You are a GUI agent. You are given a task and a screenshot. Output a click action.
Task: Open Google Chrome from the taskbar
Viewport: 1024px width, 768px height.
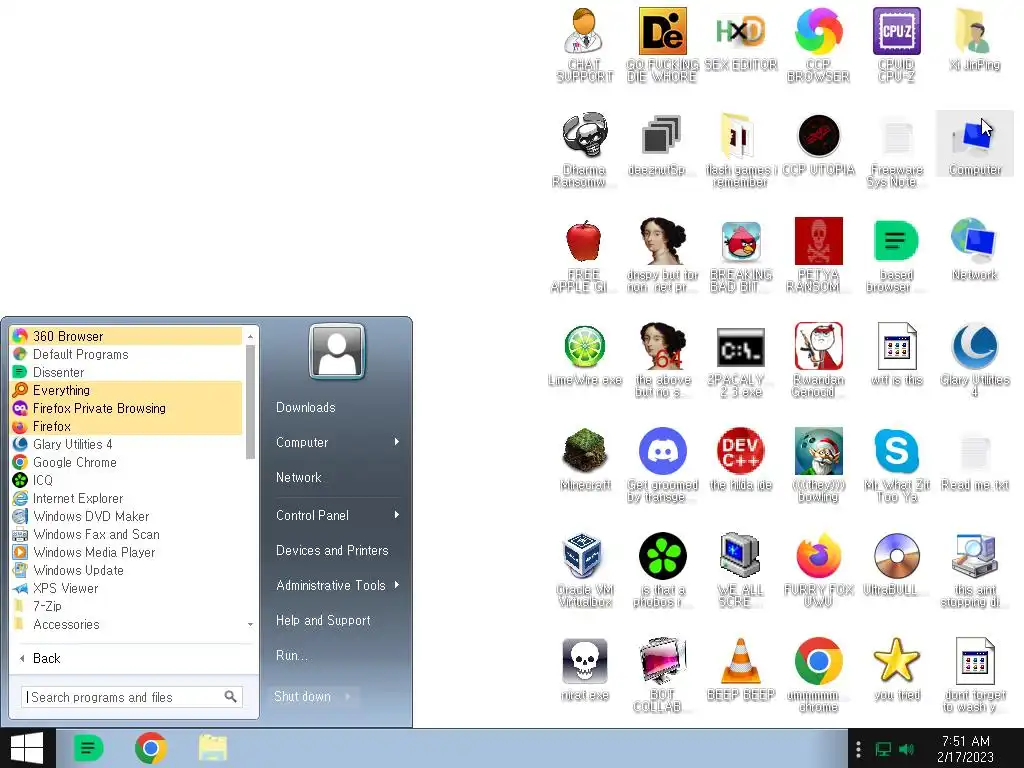coord(151,748)
